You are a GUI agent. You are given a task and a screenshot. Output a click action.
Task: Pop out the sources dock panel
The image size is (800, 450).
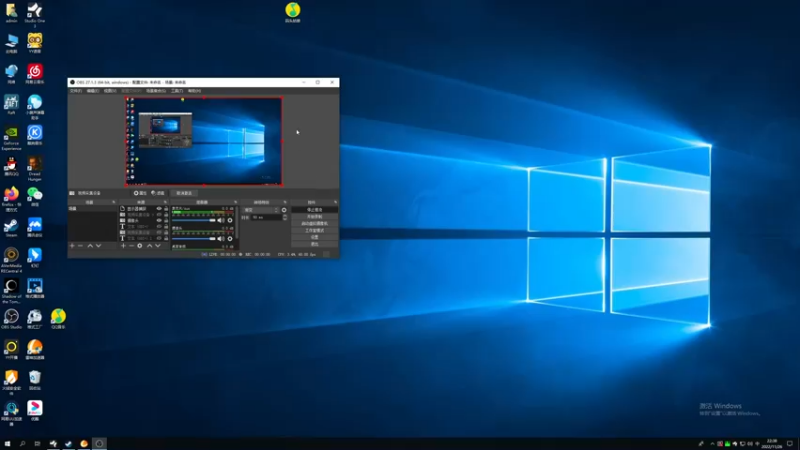pyautogui.click(x=165, y=203)
